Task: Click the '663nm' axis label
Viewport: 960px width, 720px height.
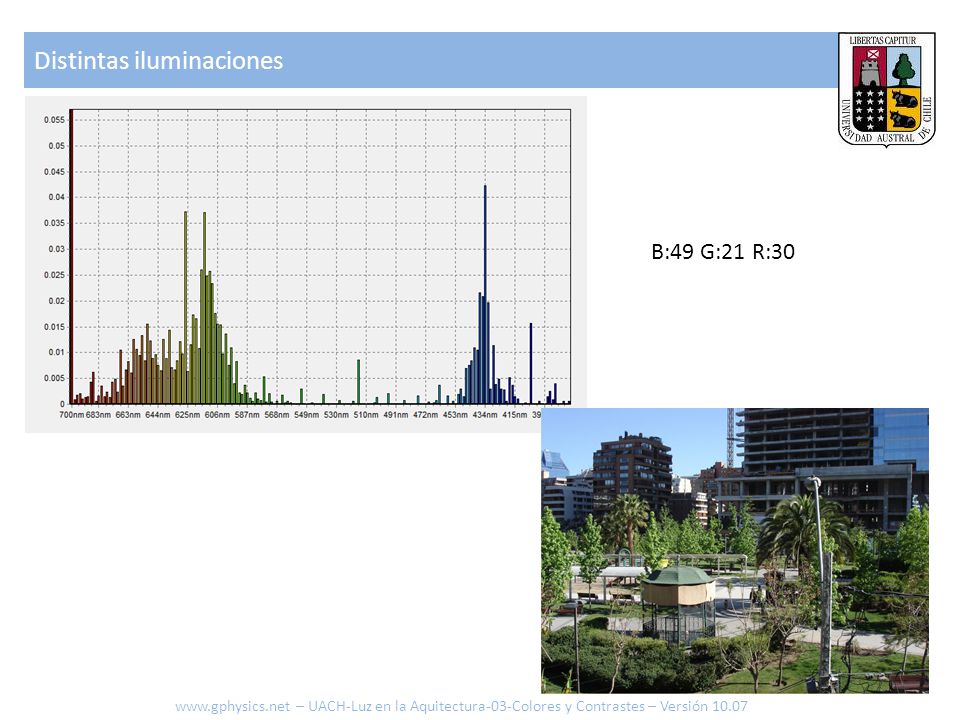Action: pyautogui.click(x=128, y=415)
